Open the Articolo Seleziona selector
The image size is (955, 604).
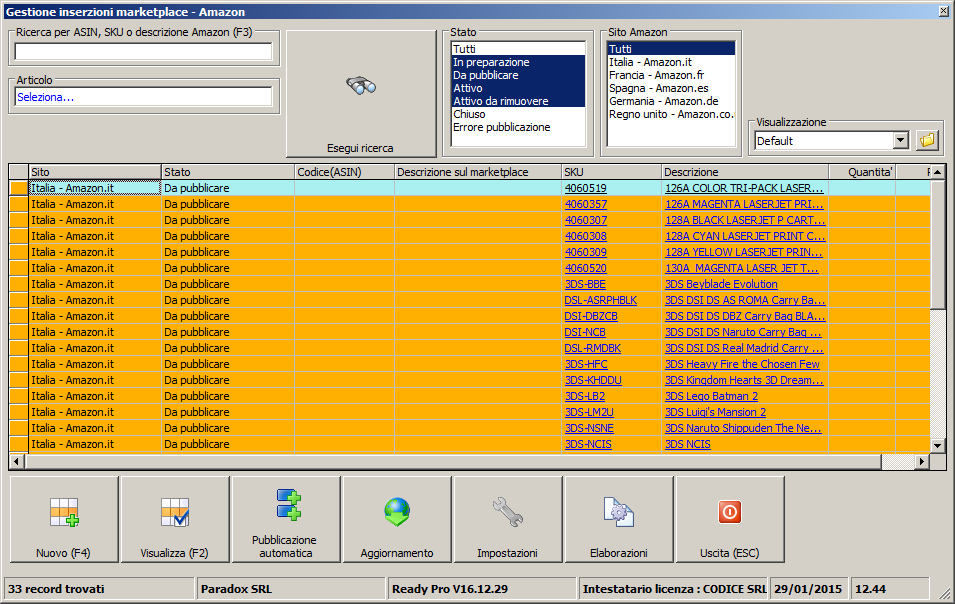pos(143,97)
